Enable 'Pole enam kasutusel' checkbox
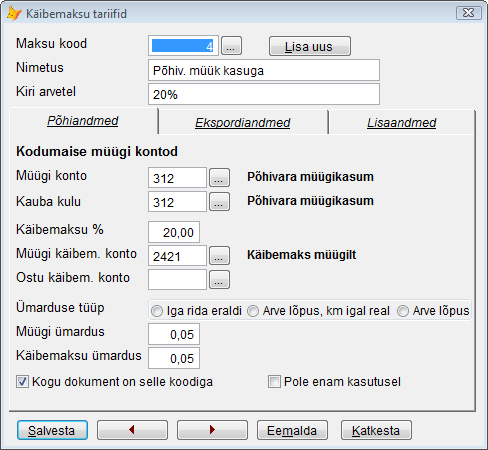The height and width of the screenshot is (450, 488). 274,382
